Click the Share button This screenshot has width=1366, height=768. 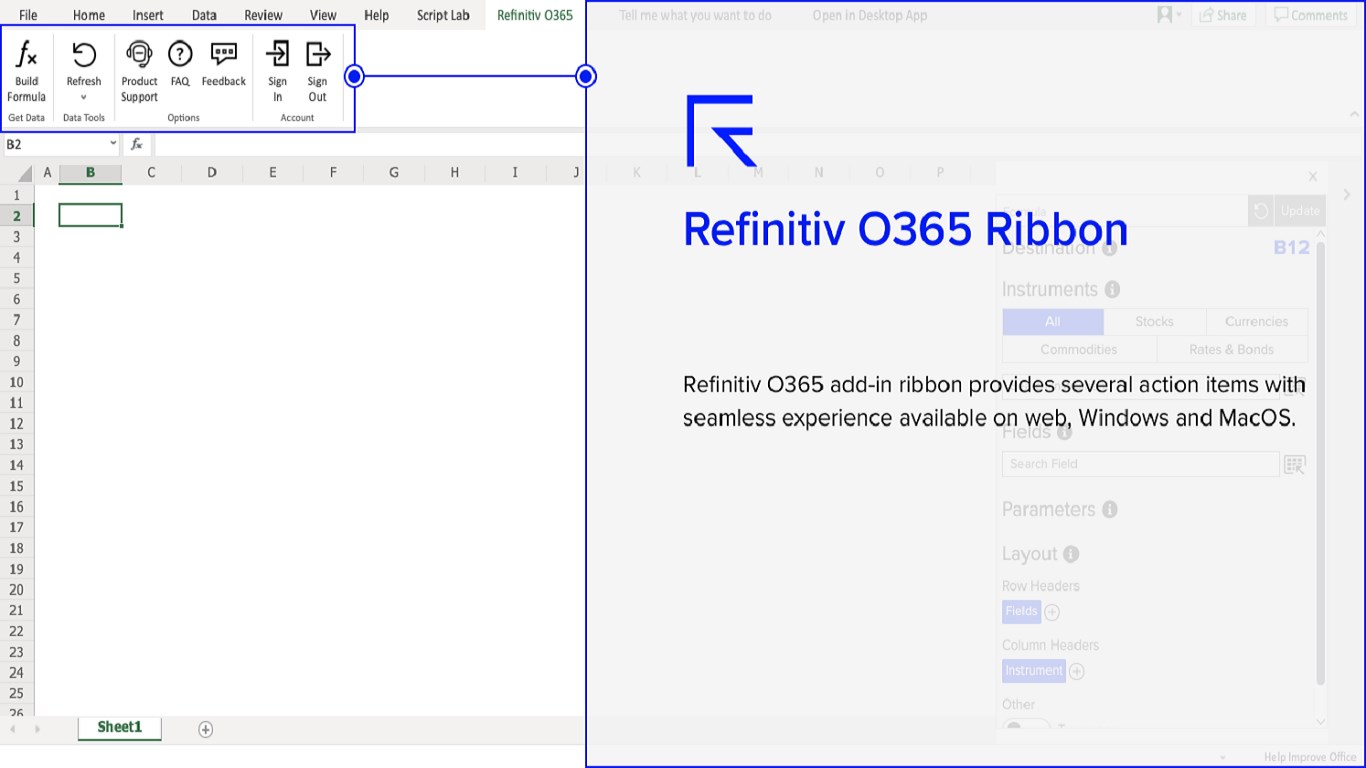pos(1222,15)
